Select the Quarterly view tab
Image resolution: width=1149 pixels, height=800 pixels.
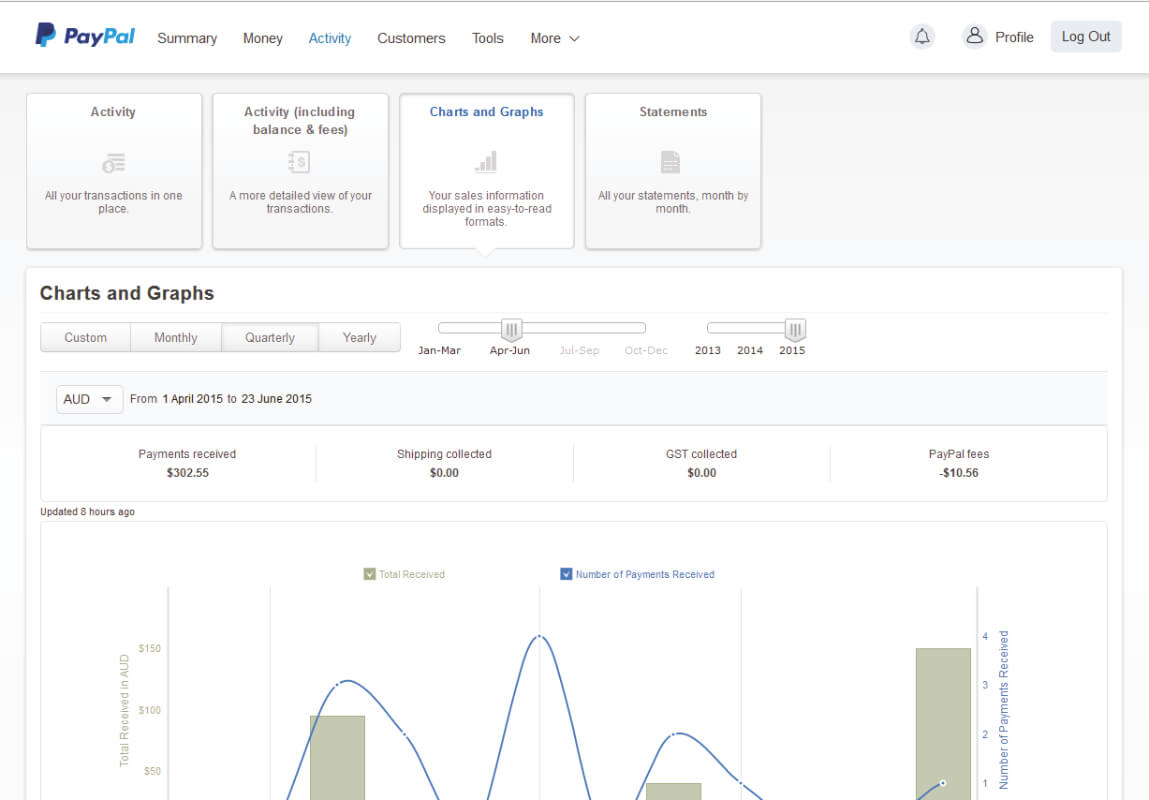270,338
